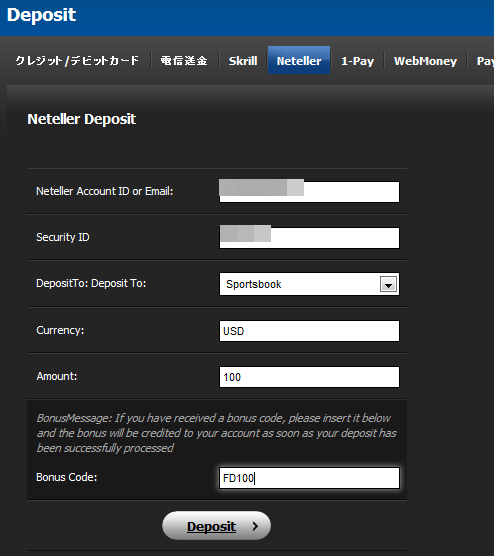The image size is (494, 556).
Task: Click the 'Bonus Code:' label
Action: tap(66, 477)
